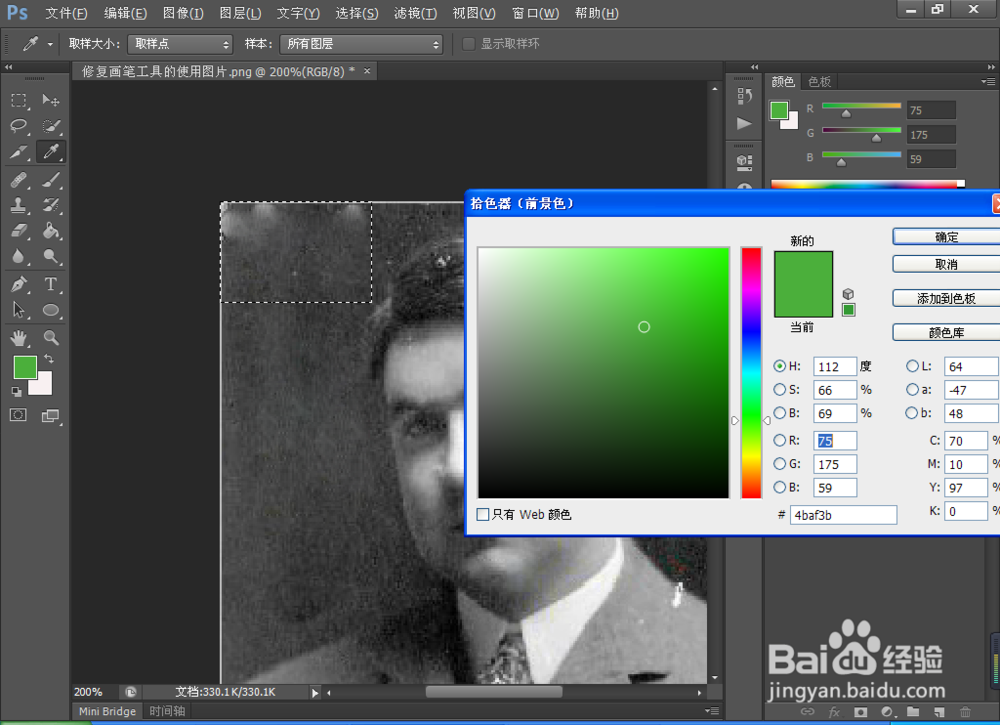
Task: Select the Path Selection tool
Action: tap(18, 311)
